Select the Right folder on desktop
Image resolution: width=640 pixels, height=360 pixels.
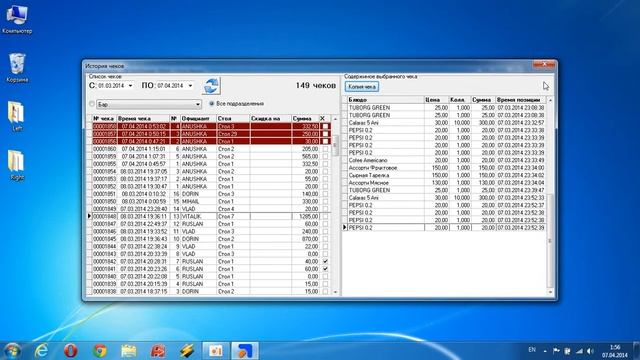(17, 165)
